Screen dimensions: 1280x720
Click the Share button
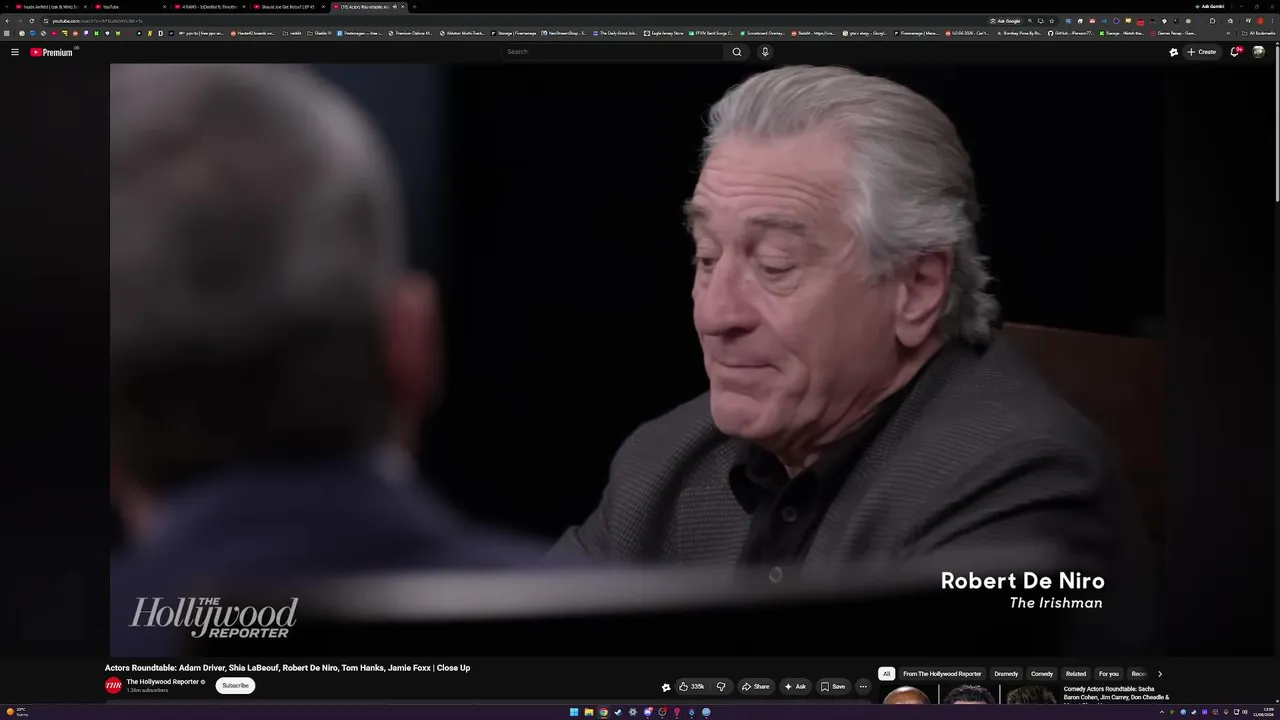[755, 687]
